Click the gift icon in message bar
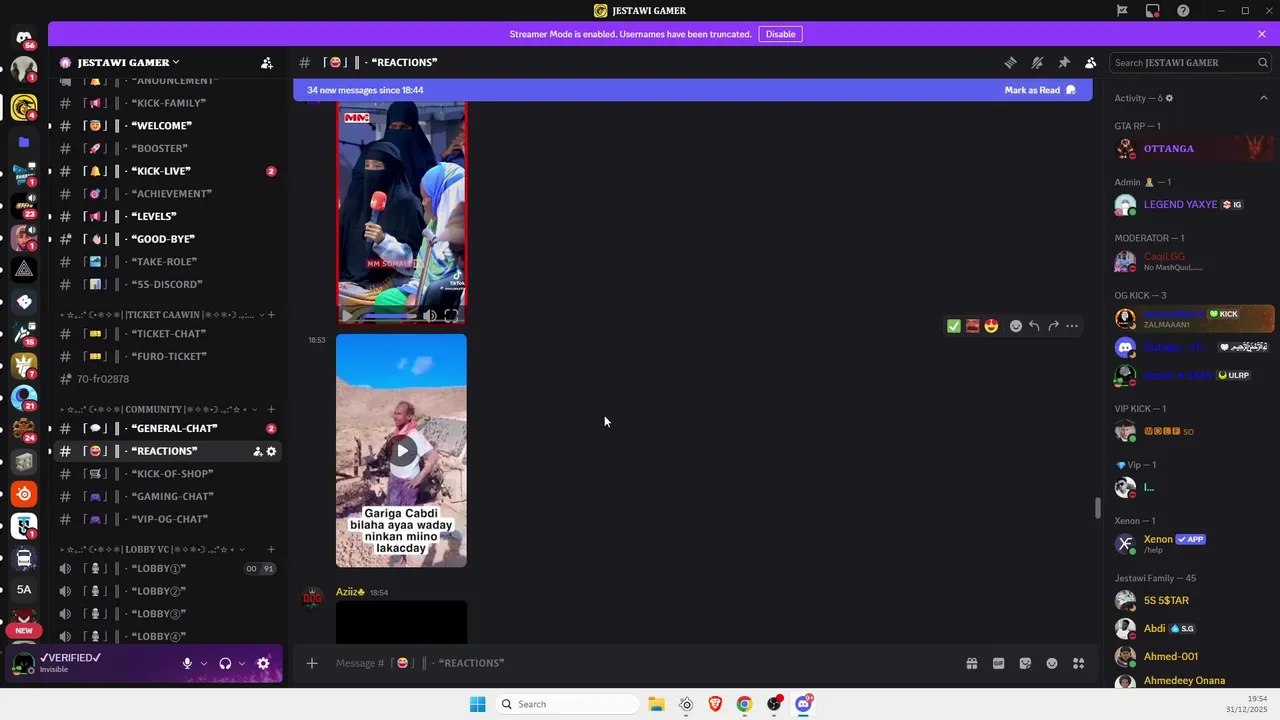This screenshot has height=720, width=1280. pos(971,663)
